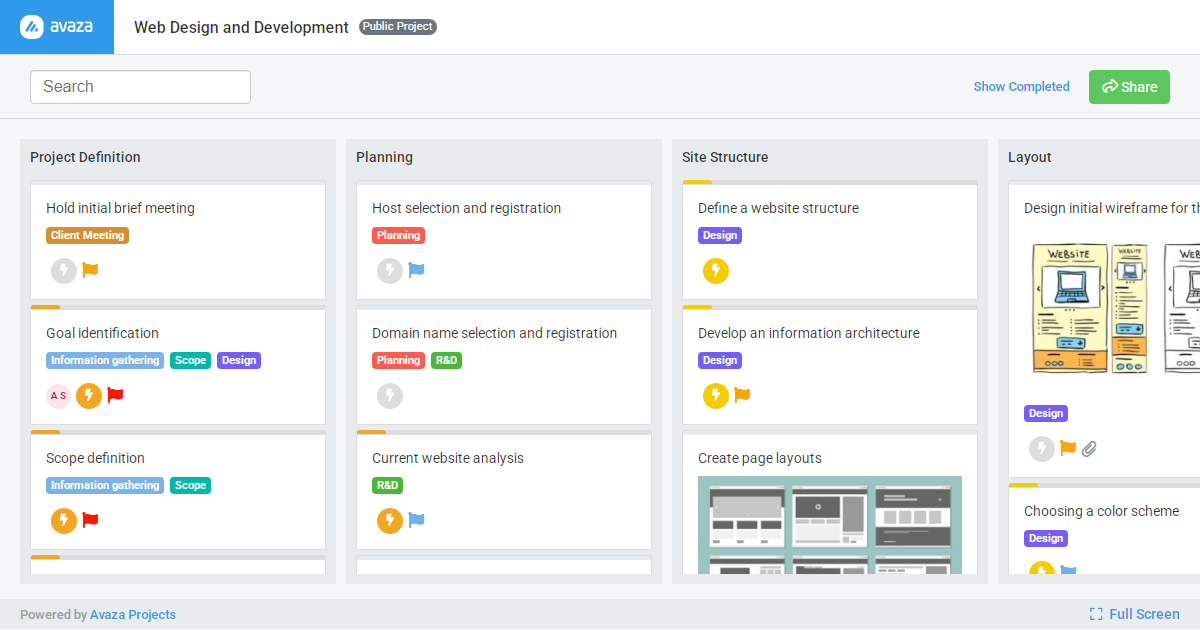Click the lightning icon on Host selection card

[390, 270]
